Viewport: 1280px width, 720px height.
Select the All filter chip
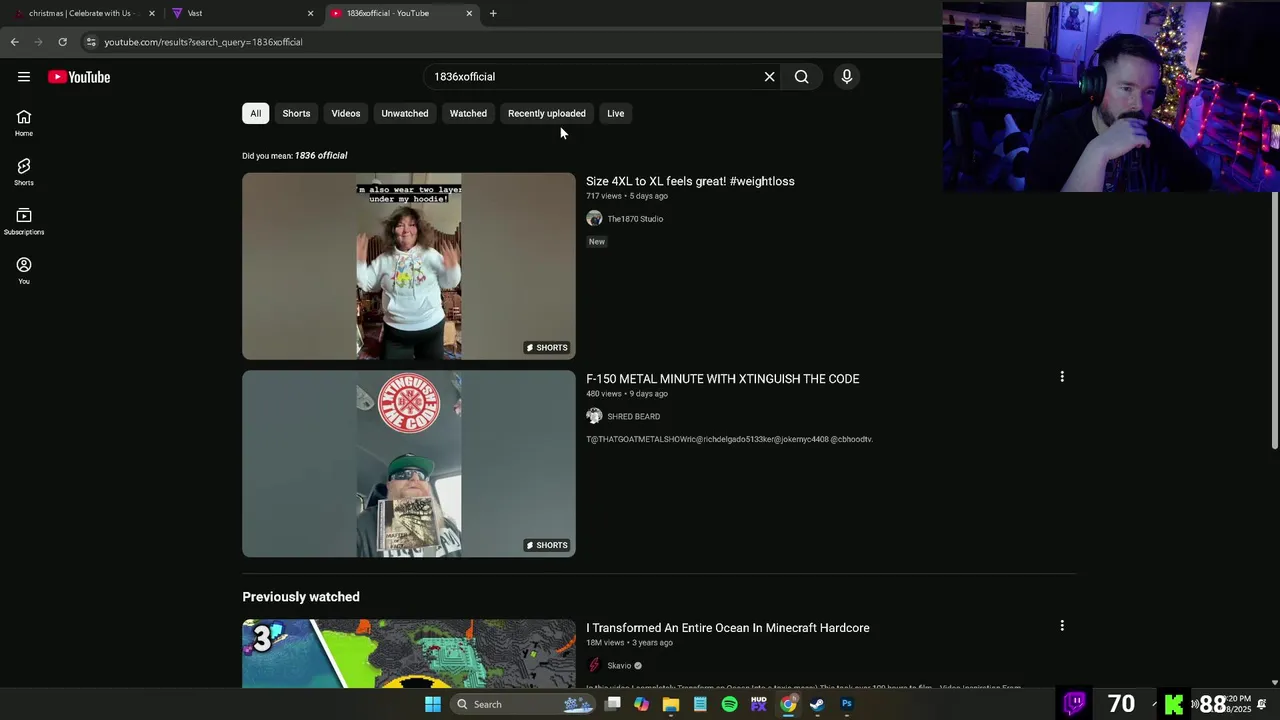pyautogui.click(x=256, y=113)
